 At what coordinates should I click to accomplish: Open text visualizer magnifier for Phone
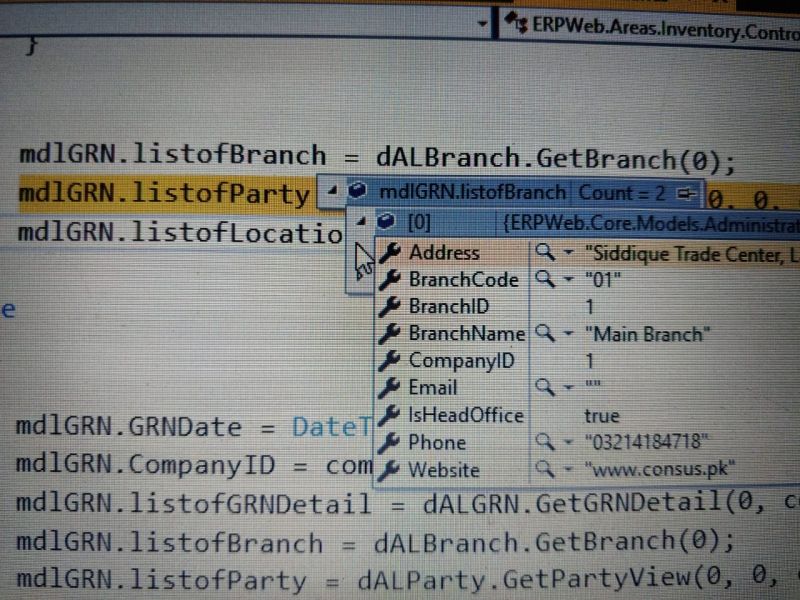tap(545, 442)
